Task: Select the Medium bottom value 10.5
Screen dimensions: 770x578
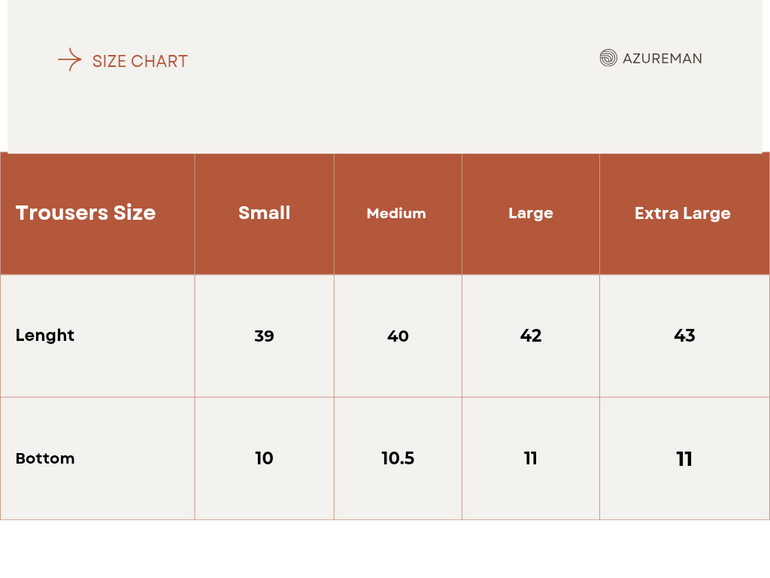Action: pos(398,458)
